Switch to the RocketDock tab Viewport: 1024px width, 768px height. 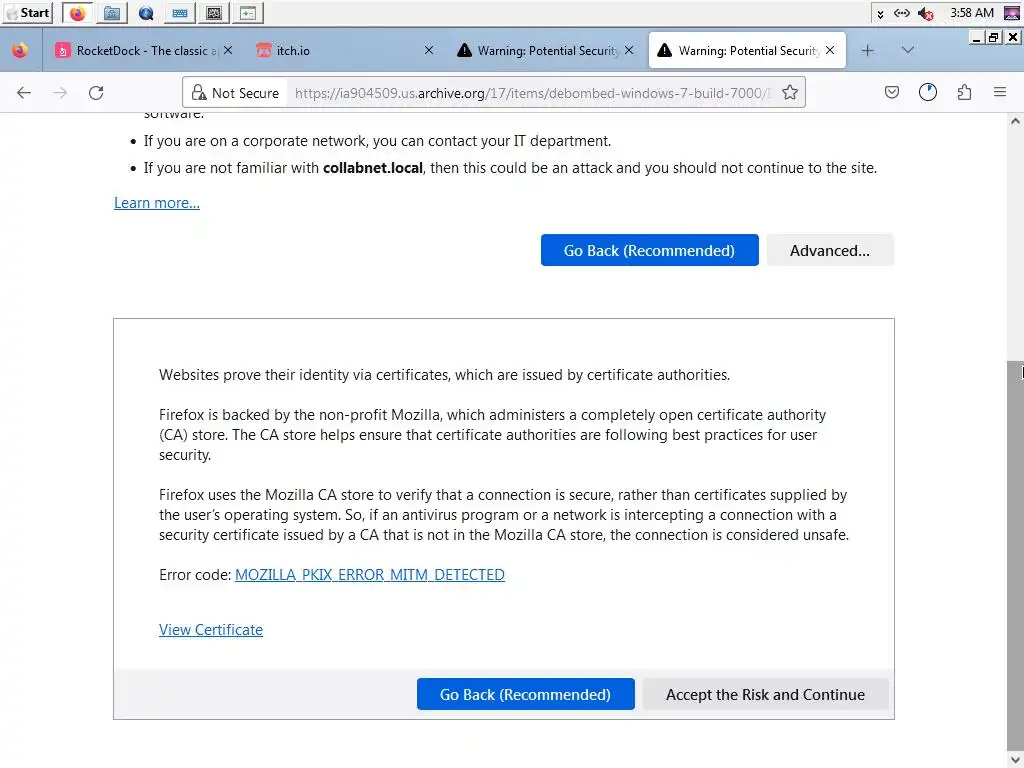click(144, 50)
